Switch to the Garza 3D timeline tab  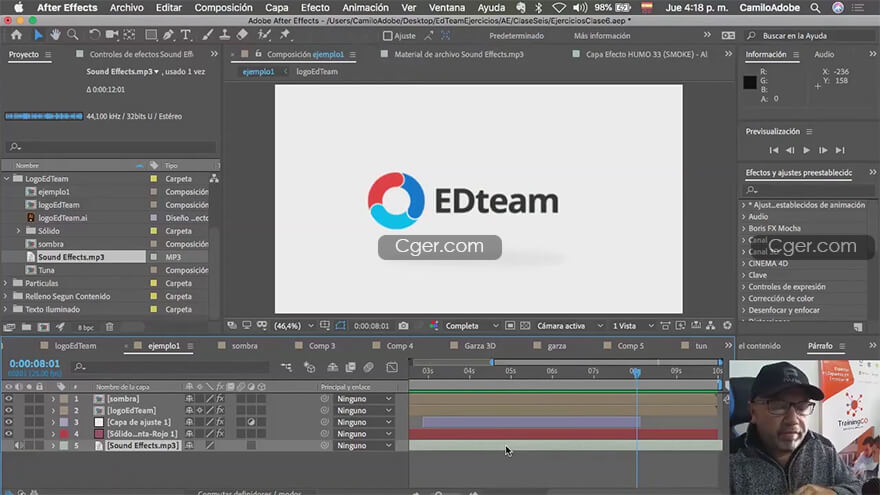[480, 346]
